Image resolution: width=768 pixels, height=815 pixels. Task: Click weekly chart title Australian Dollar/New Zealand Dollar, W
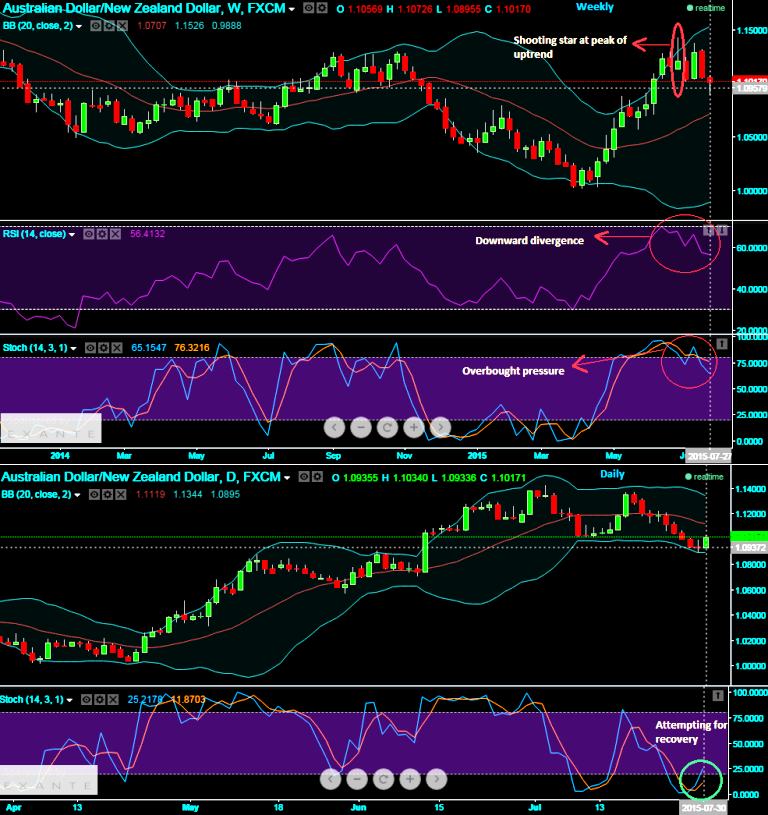coord(144,8)
